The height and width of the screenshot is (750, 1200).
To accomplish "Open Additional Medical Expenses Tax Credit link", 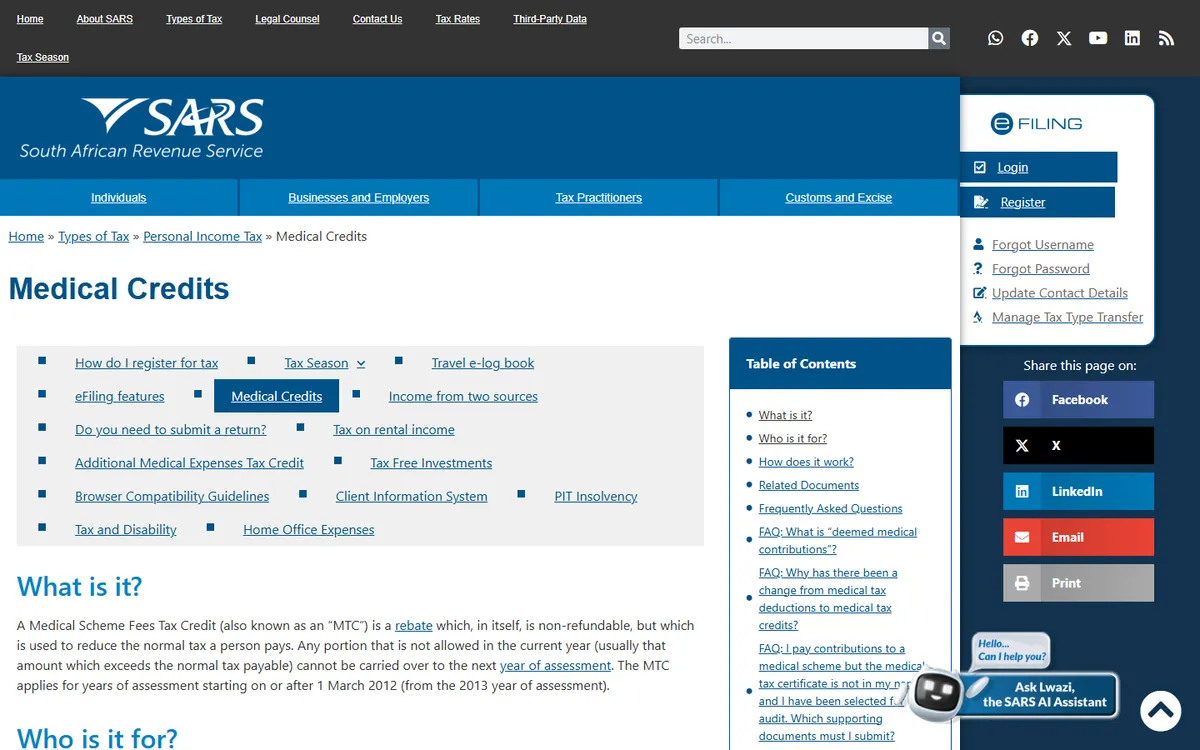I will (189, 463).
